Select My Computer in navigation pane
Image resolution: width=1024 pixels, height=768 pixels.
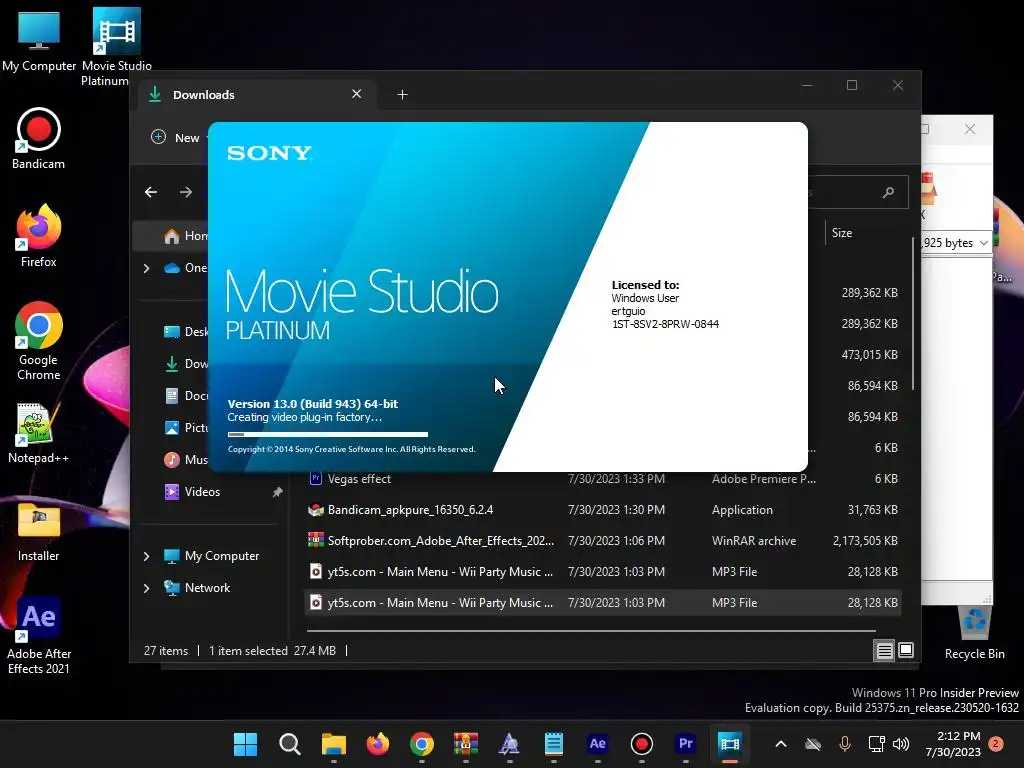221,556
